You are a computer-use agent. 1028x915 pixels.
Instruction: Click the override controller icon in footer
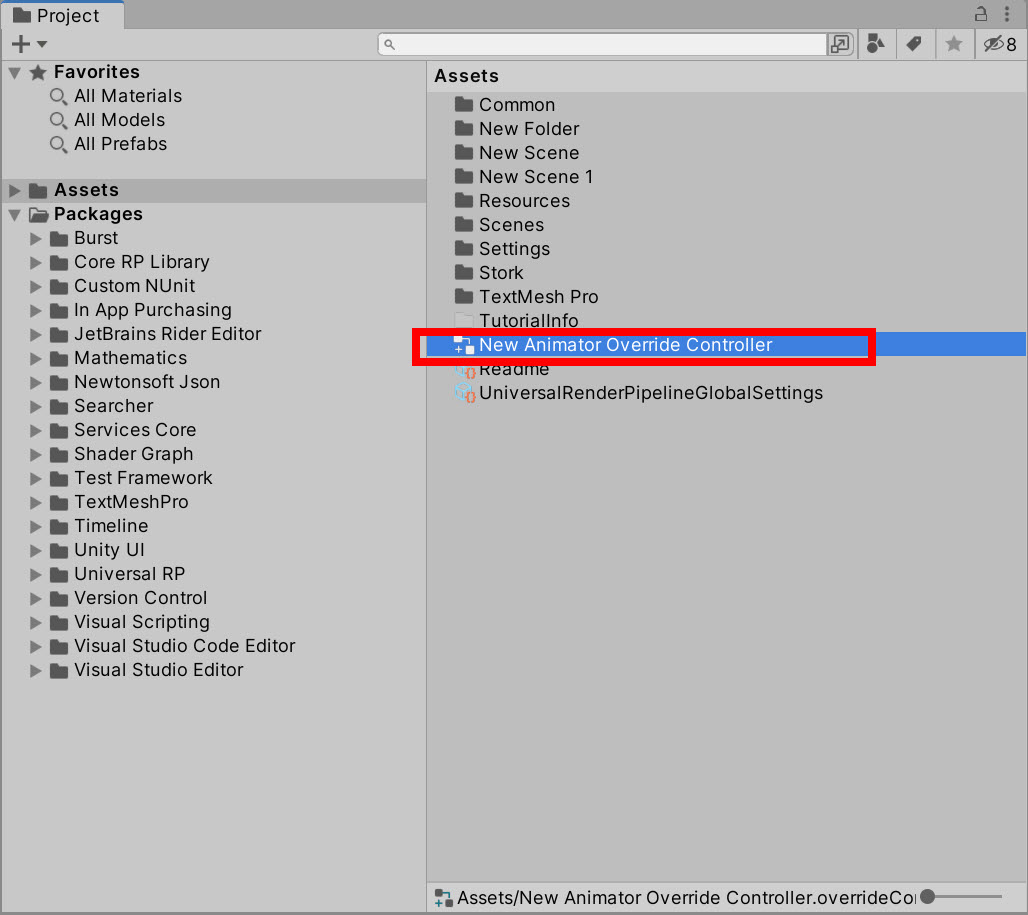(443, 898)
